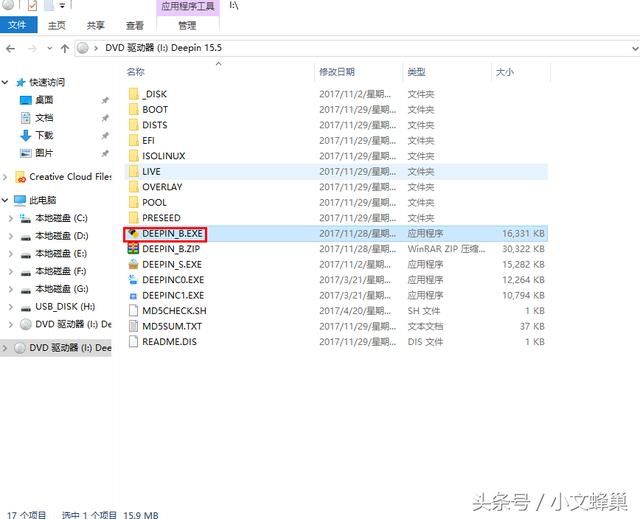Select the 应用程序工具 contextual tab
The height and width of the screenshot is (519, 640).
pyautogui.click(x=188, y=6)
